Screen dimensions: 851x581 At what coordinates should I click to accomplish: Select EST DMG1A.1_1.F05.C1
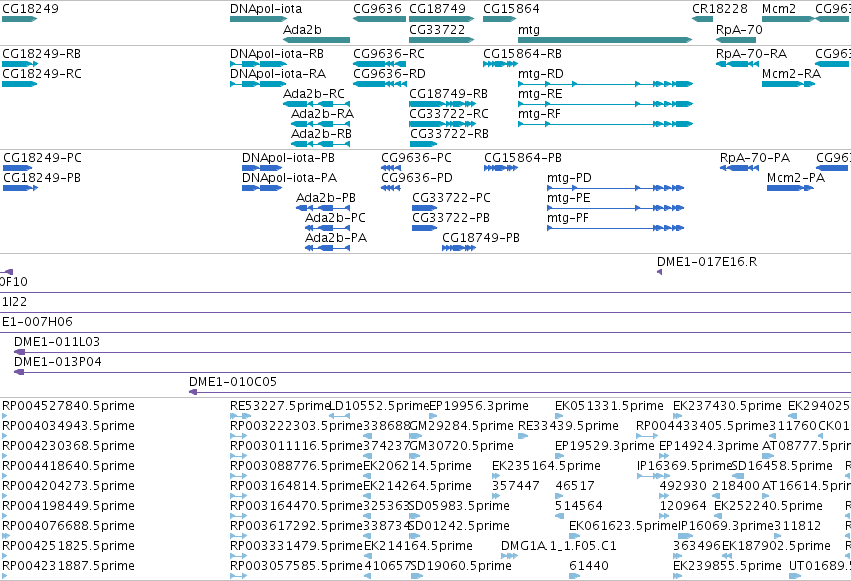tap(558, 546)
